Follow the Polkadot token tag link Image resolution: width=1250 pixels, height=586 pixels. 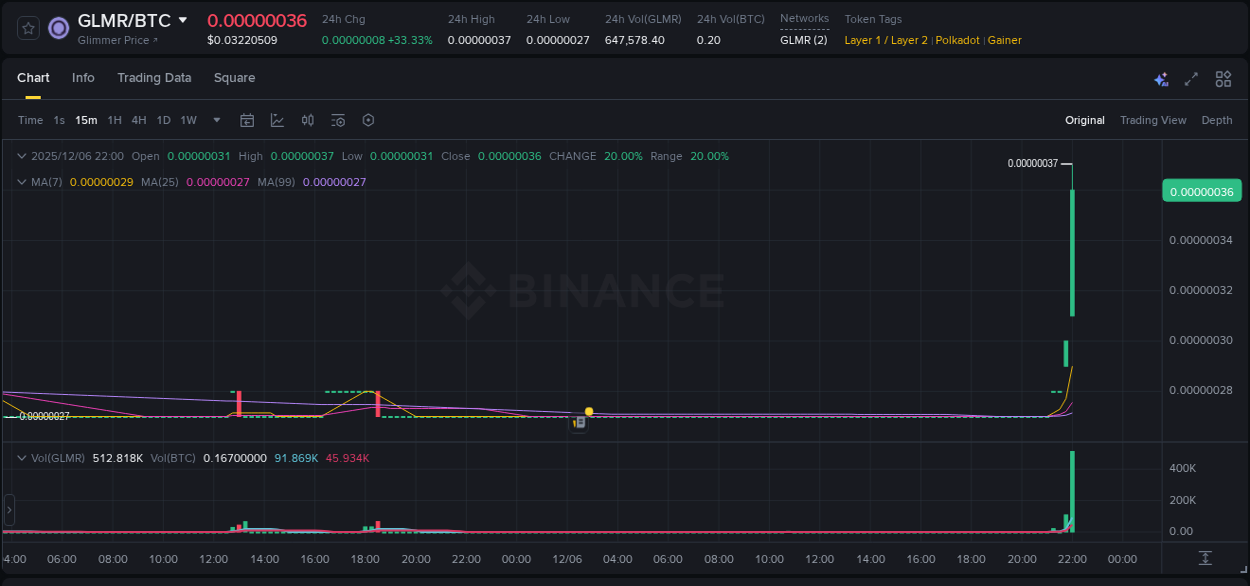957,40
